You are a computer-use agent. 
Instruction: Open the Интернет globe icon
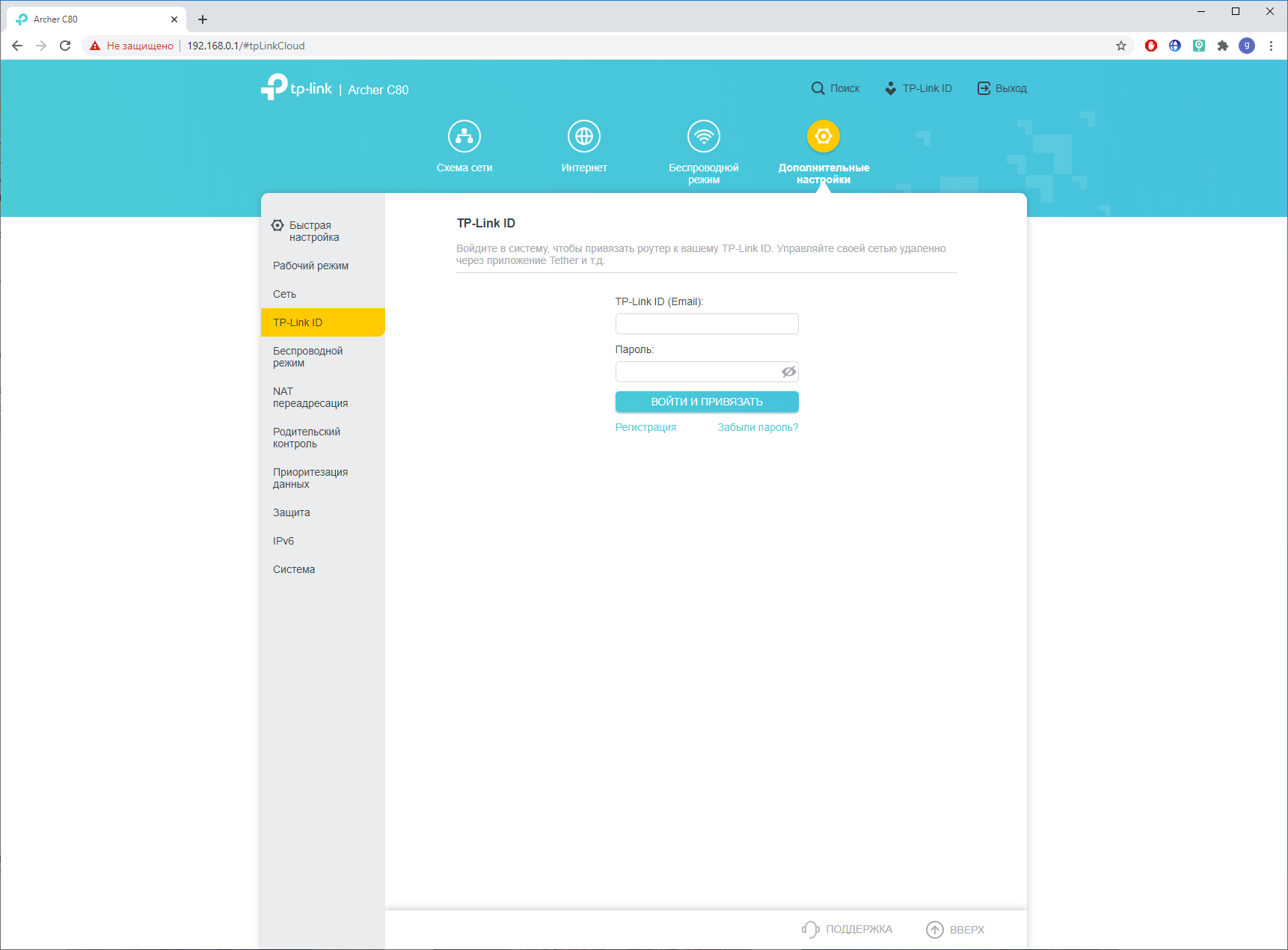point(583,136)
